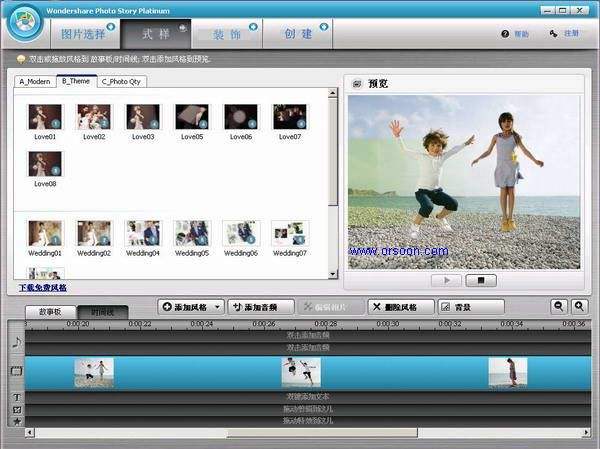
Task: Zoom in the timeline with magnifier
Action: pyautogui.click(x=579, y=307)
